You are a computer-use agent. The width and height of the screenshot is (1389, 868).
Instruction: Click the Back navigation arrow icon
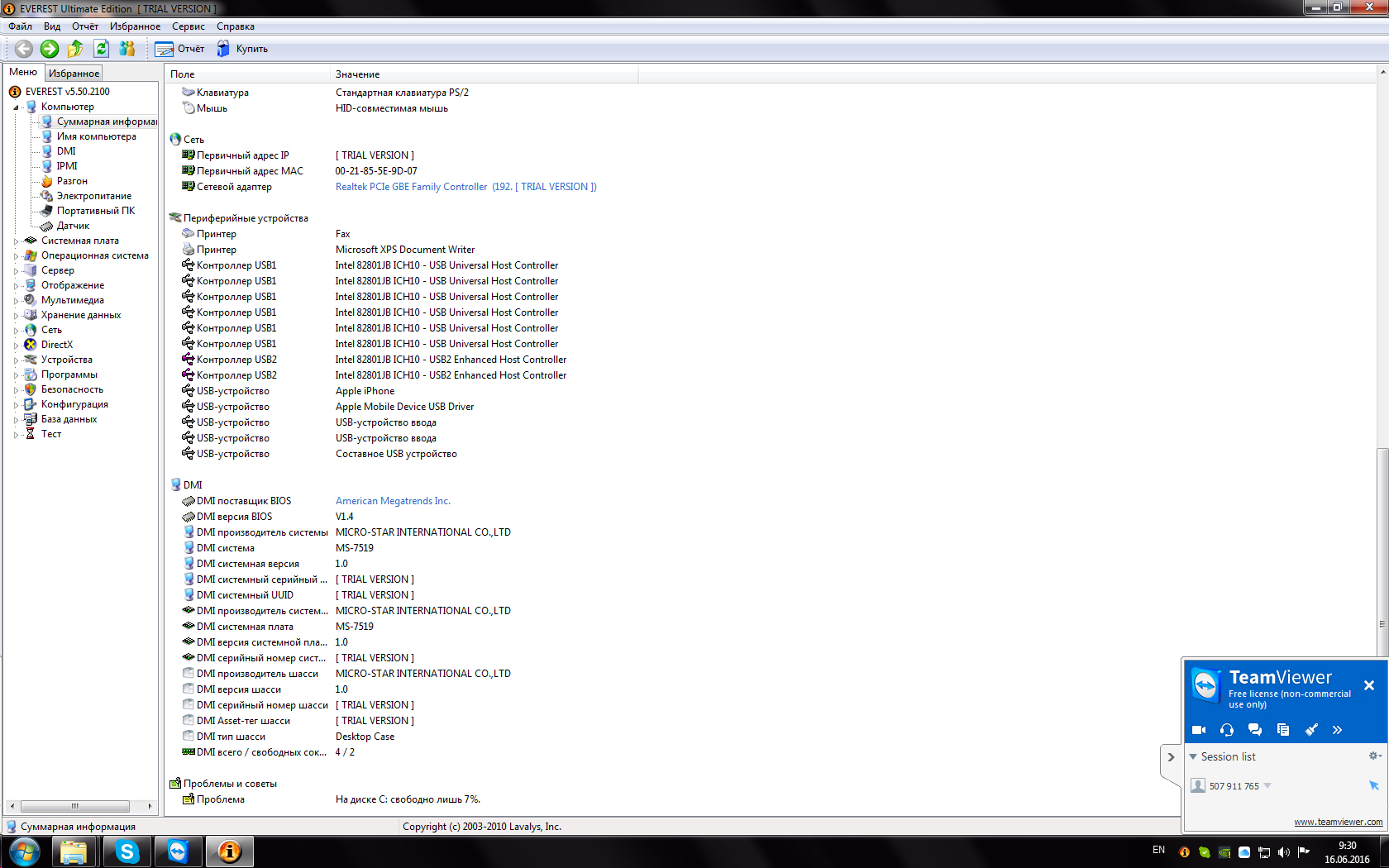point(24,49)
